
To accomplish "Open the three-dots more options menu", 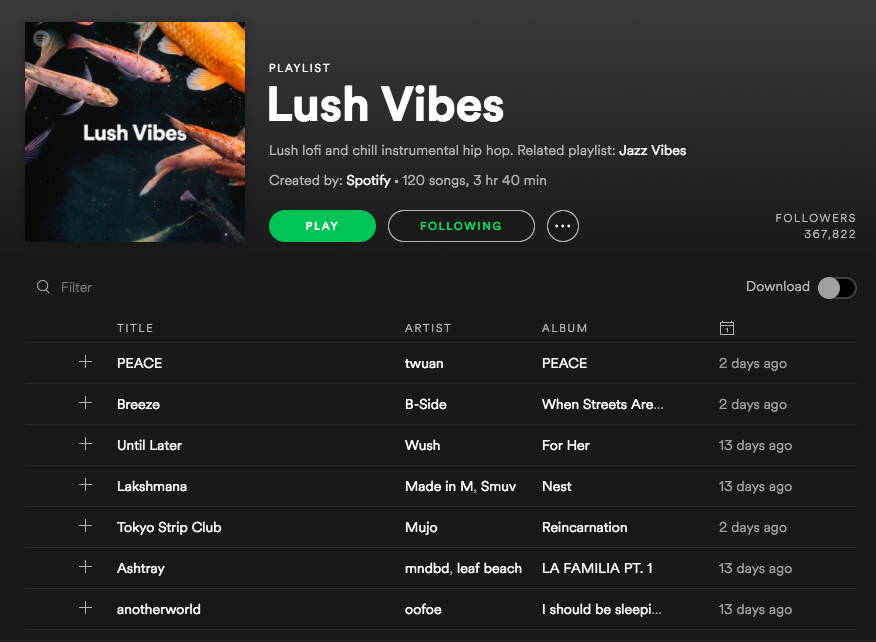I will 563,226.
